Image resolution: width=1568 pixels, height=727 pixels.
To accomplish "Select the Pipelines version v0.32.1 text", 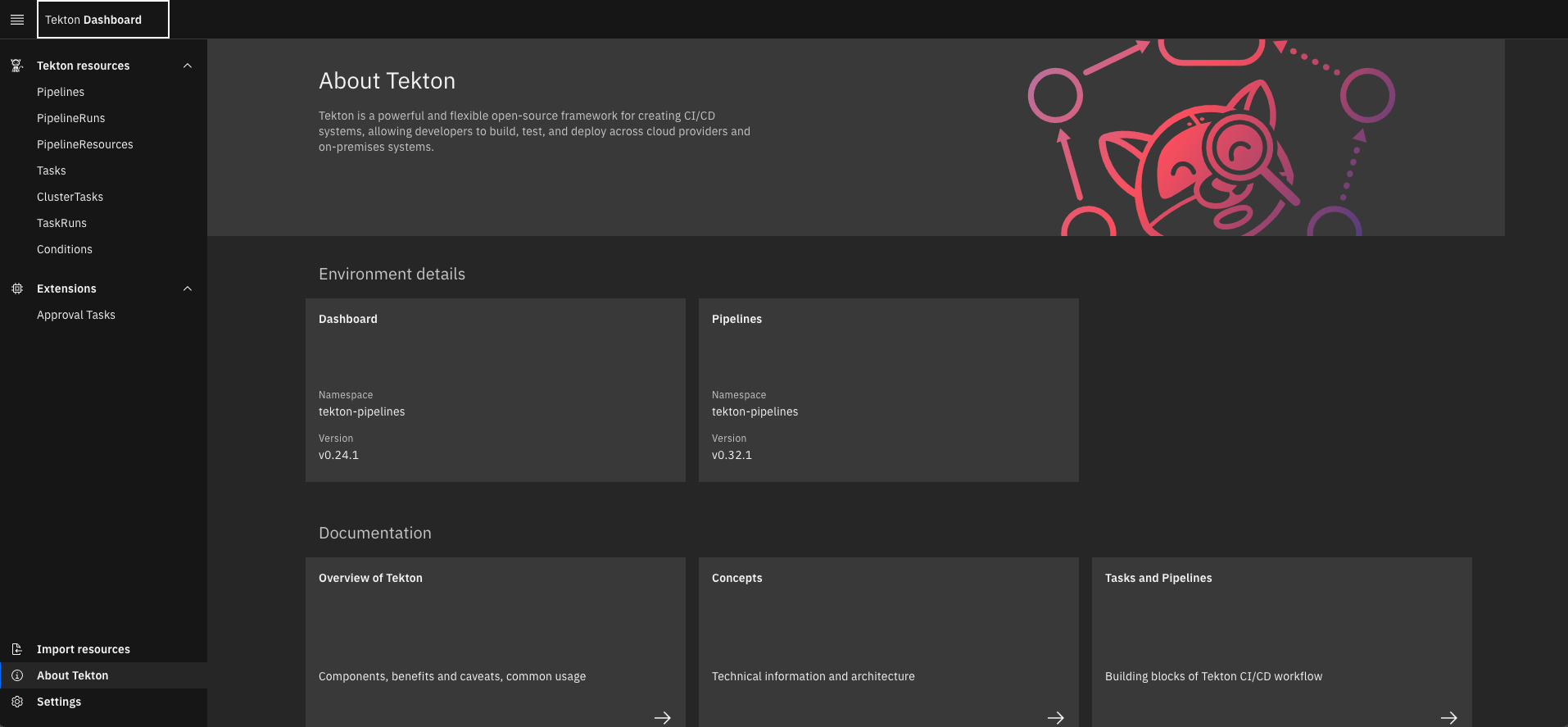I will point(732,455).
